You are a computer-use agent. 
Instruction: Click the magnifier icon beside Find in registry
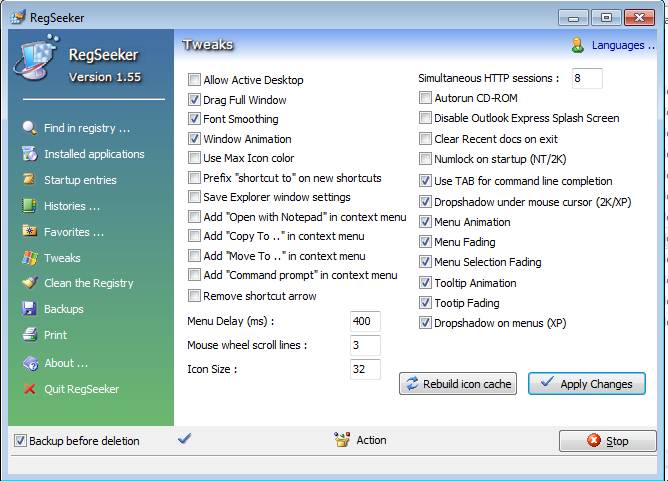[x=29, y=127]
